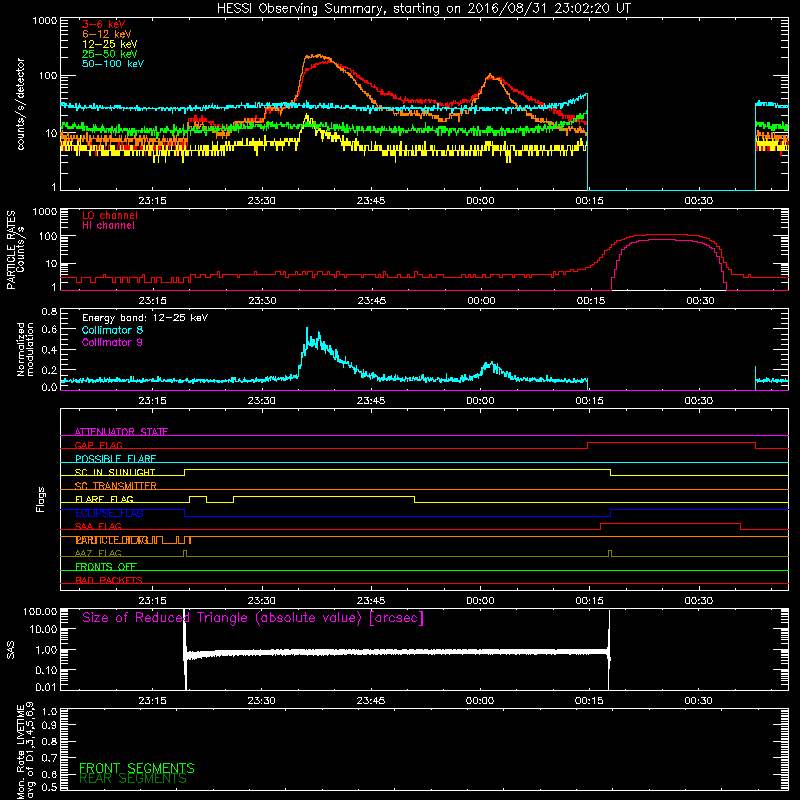Click the SC IN SUNLIGHT flag label
The image size is (800, 800).
[x=115, y=472]
